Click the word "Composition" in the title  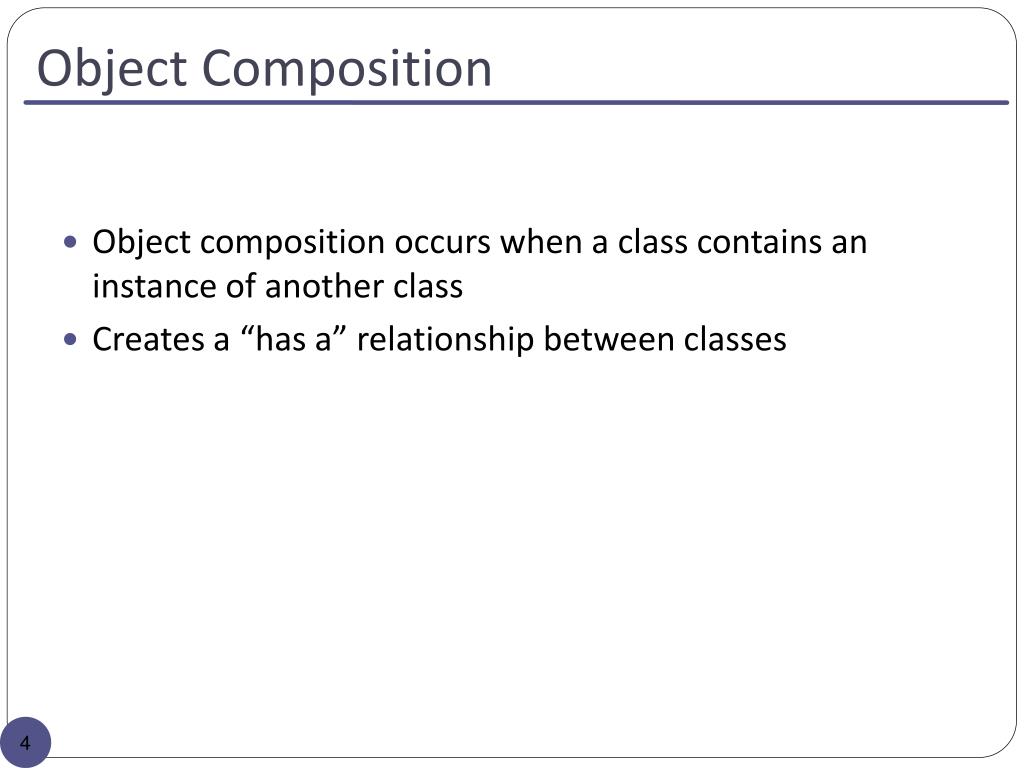click(x=346, y=69)
